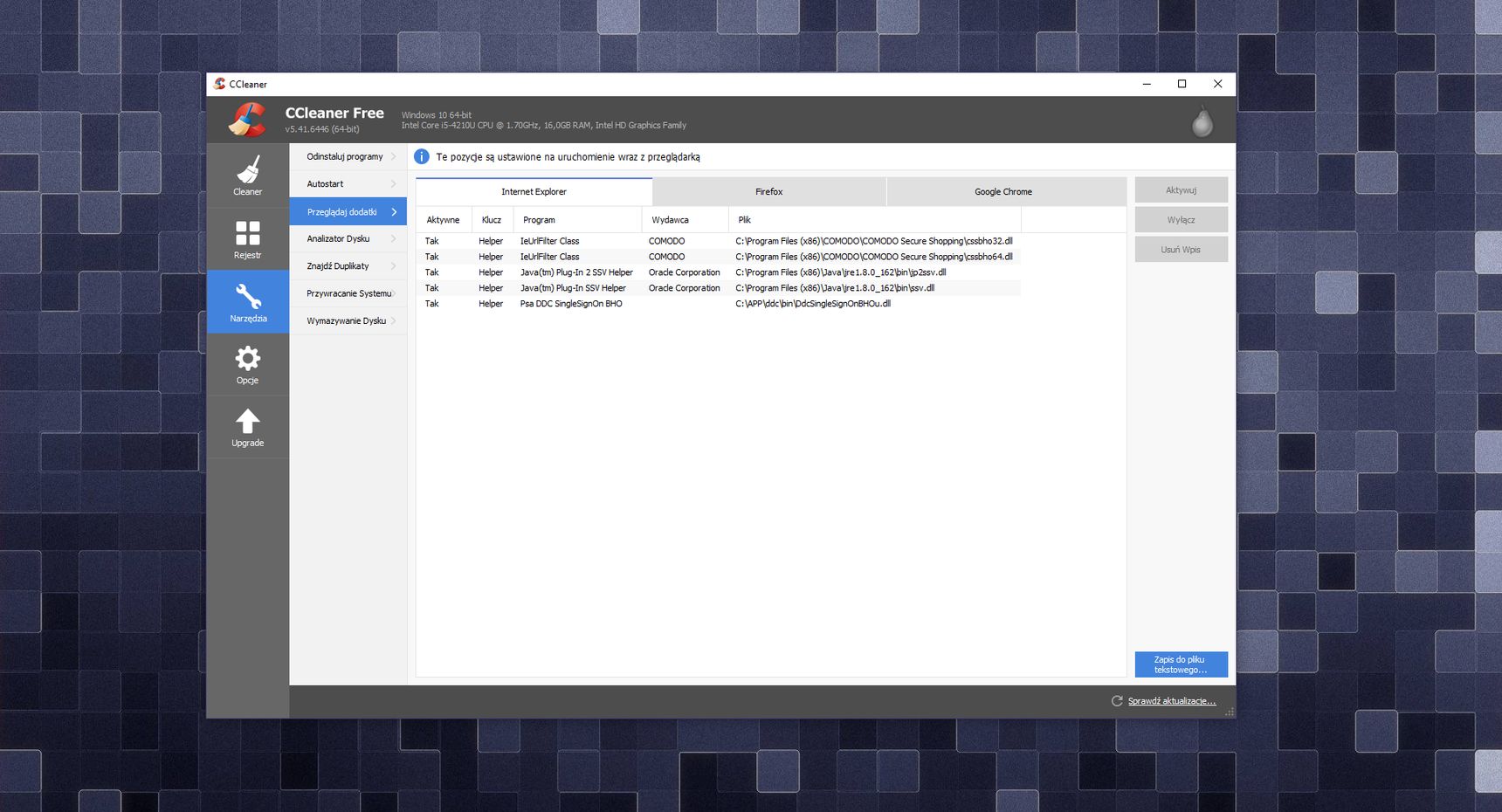Click the first COMODO publisher cell

666,241
